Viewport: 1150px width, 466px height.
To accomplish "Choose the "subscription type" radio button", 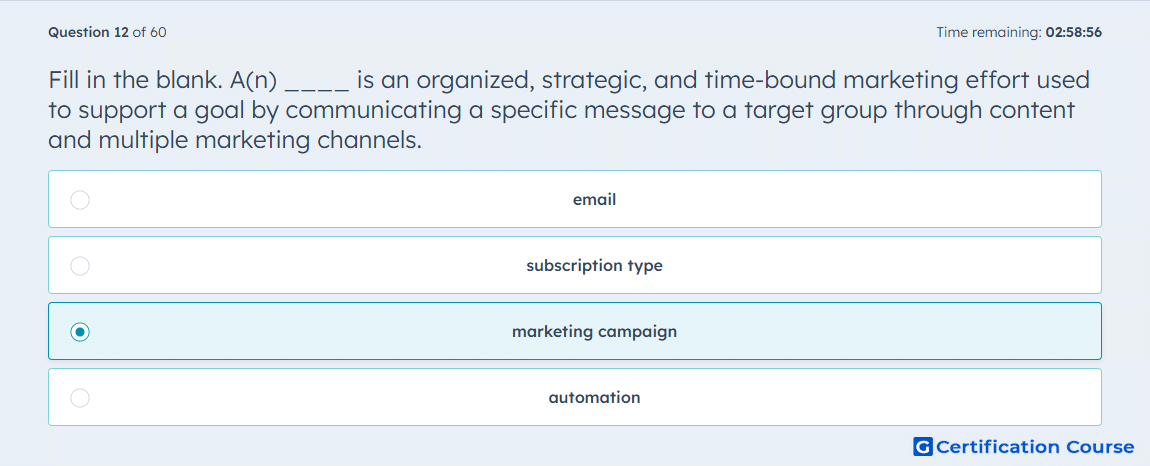I will coord(80,266).
